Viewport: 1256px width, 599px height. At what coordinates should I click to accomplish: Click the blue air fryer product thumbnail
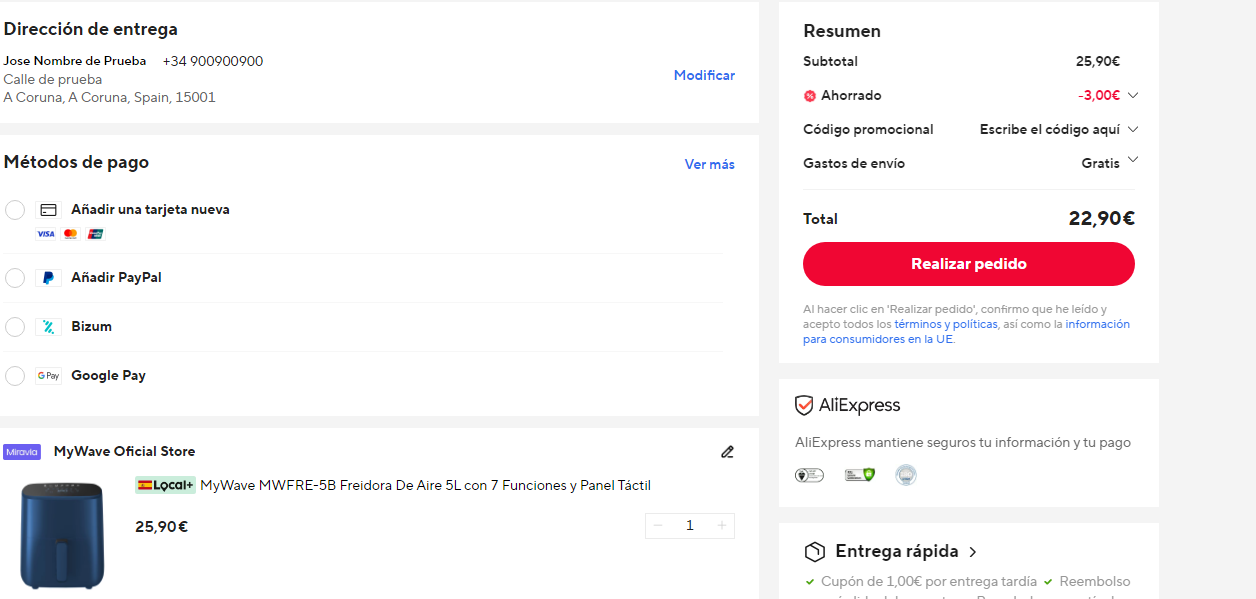coord(62,536)
